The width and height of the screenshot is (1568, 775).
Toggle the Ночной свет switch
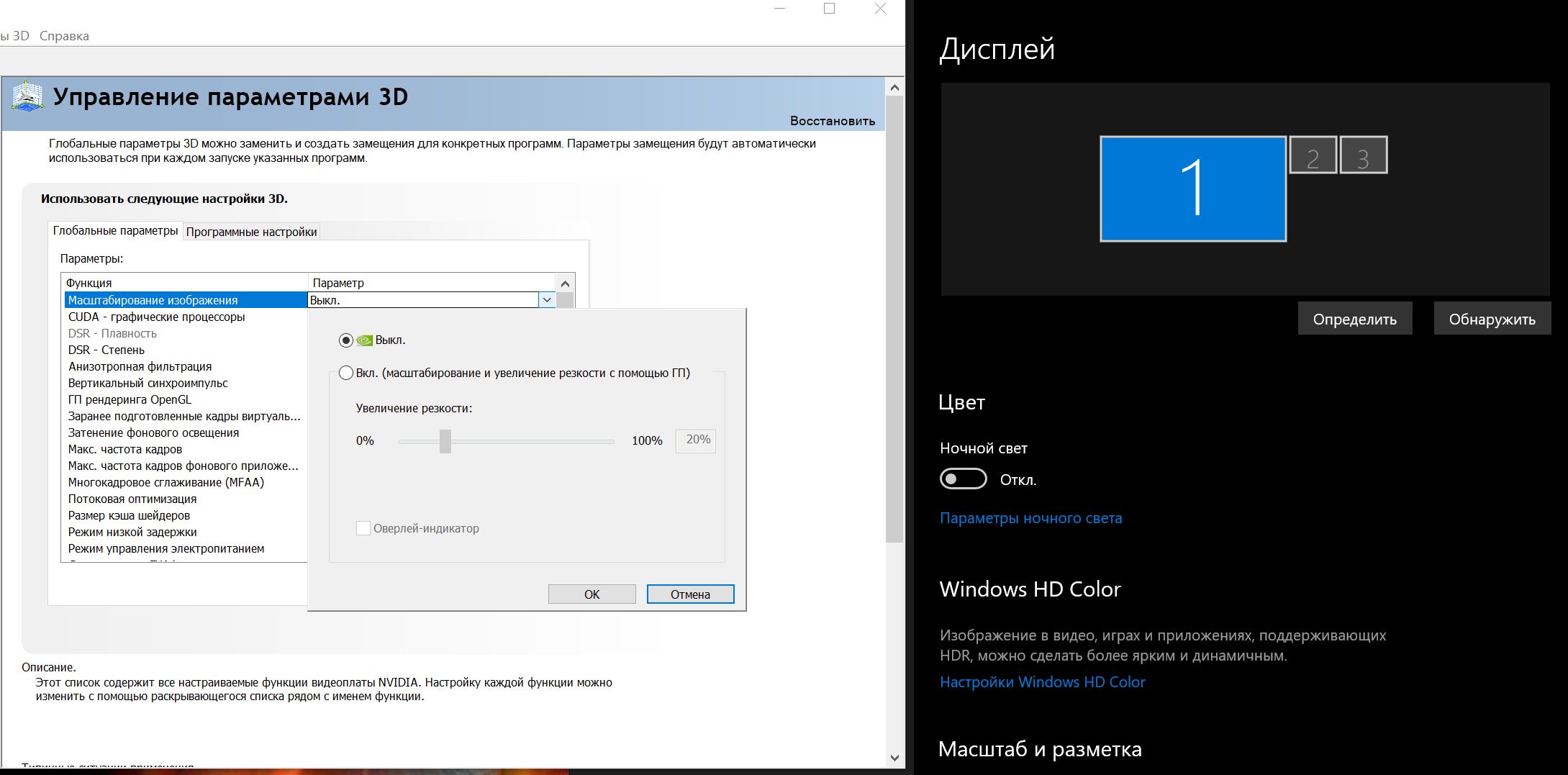pos(963,479)
